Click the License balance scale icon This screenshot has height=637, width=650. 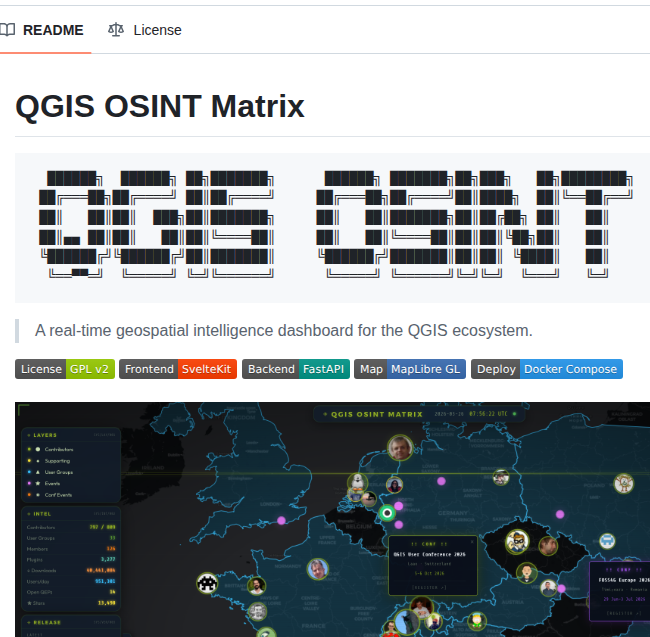click(x=116, y=30)
